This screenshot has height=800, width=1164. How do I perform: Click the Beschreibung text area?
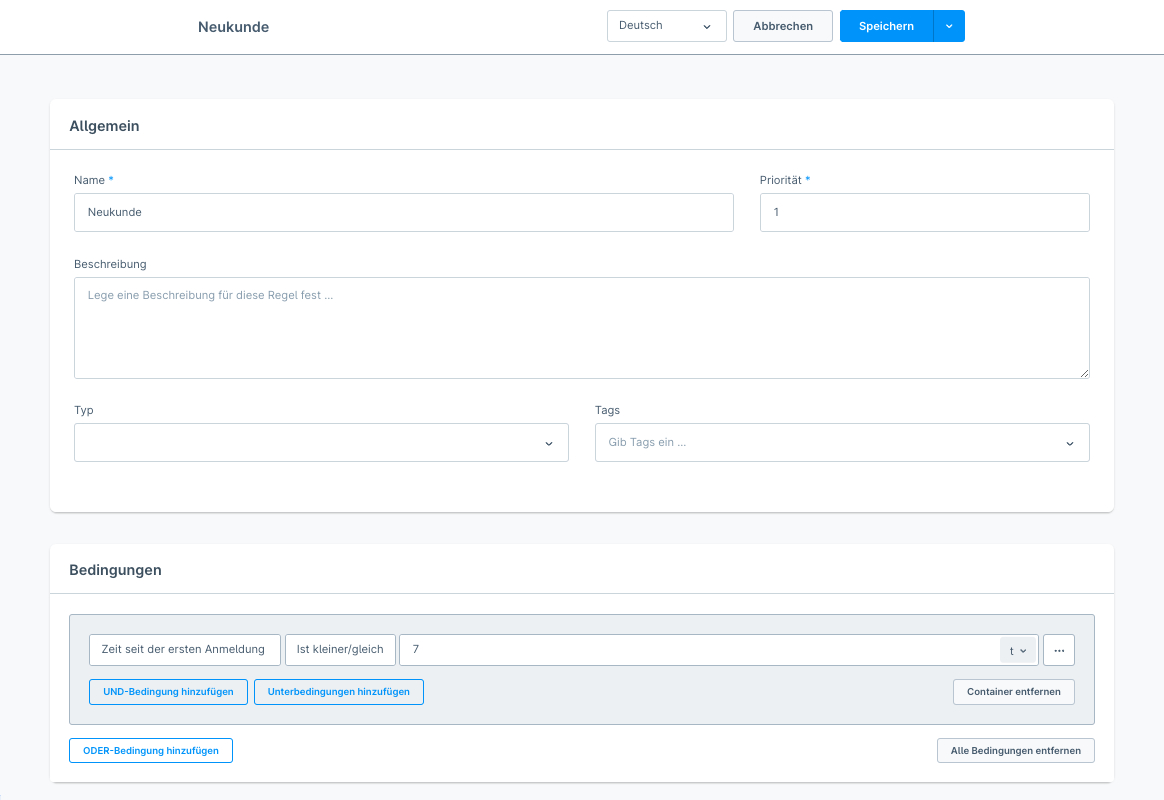581,327
